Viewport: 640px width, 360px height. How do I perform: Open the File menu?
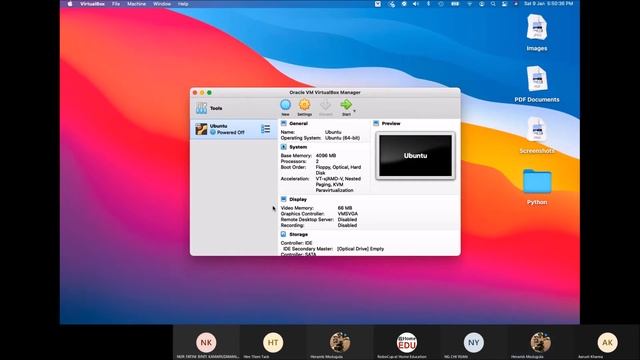116,4
